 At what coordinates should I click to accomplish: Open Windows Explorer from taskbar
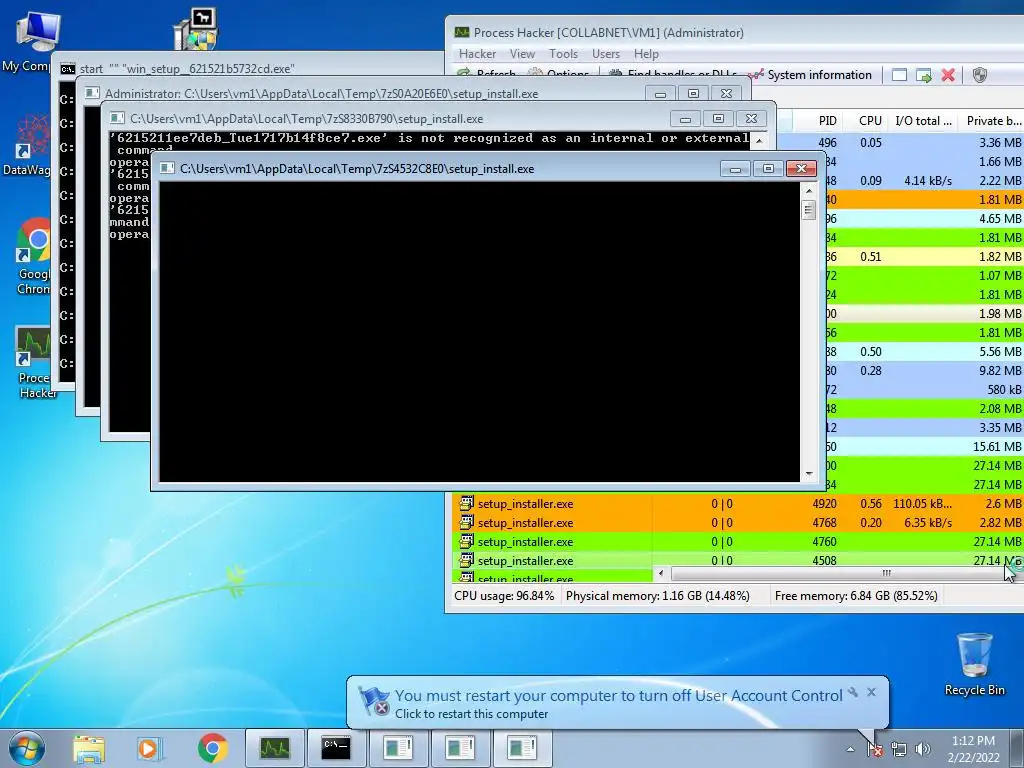(89, 748)
